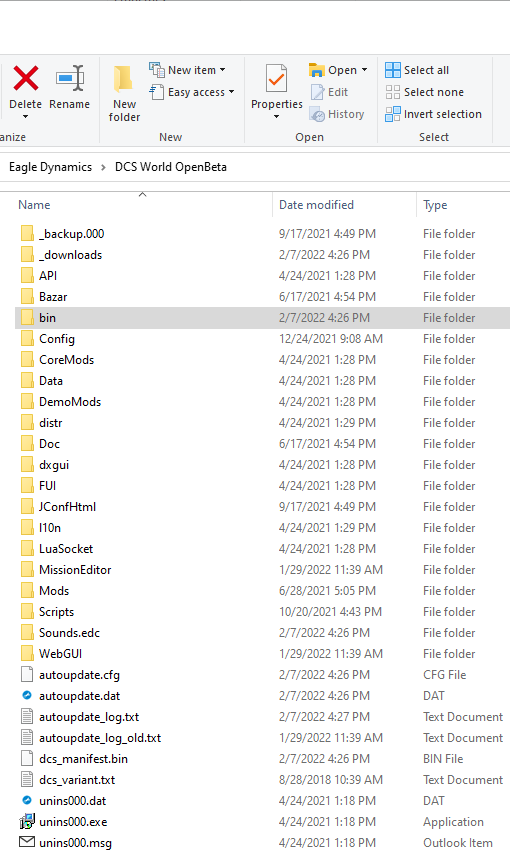Click date 12/24/2021 9:08 AM cell
Screen dimensions: 510x864
pos(330,338)
